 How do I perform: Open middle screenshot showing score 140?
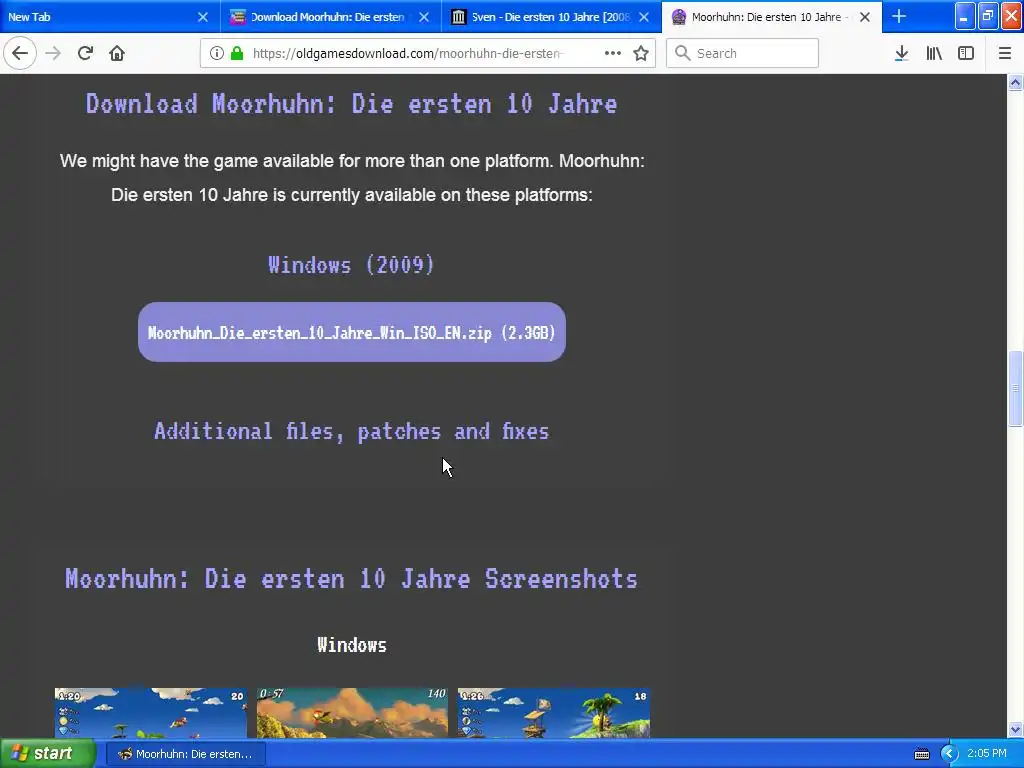tap(352, 712)
